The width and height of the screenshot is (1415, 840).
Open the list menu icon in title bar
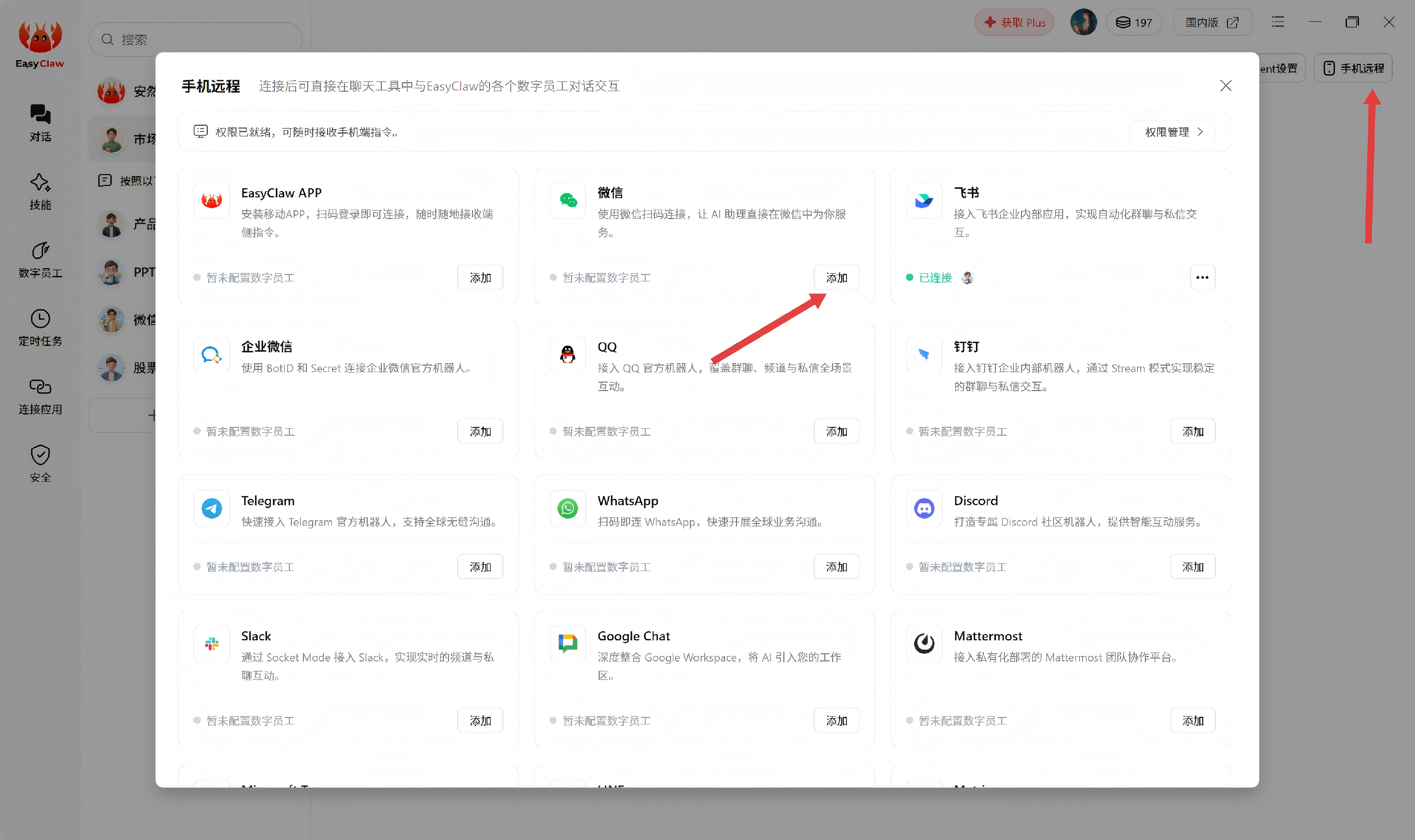(x=1277, y=22)
